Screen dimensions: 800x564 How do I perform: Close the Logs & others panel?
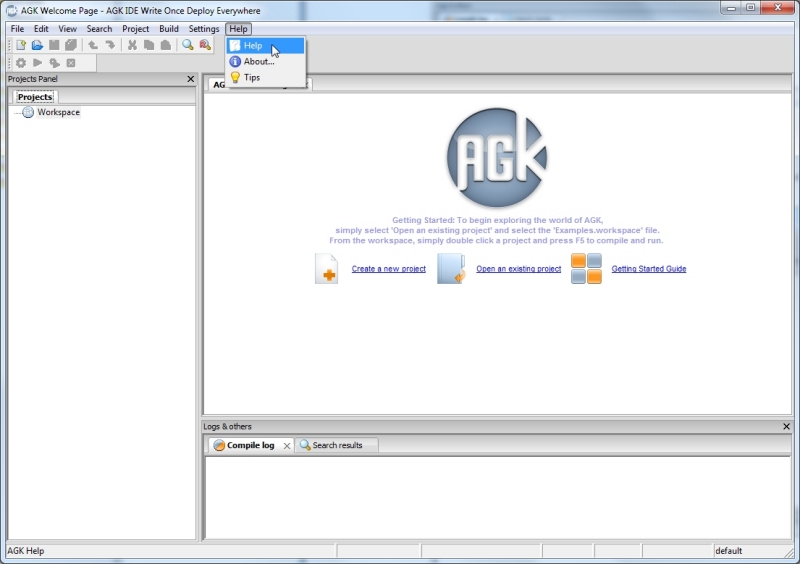[x=786, y=426]
